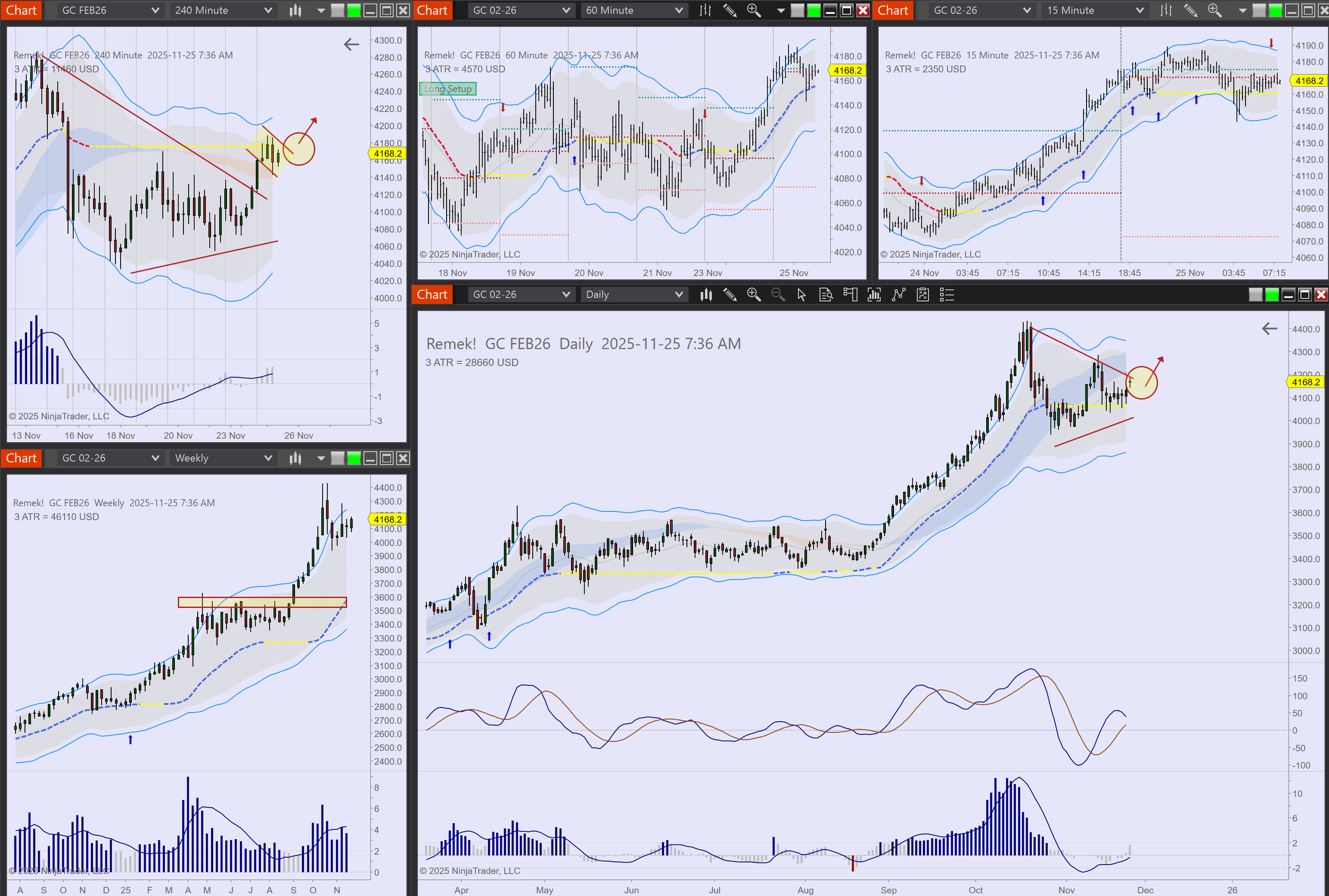Toggle gray interval link on Daily chart

tap(1255, 295)
